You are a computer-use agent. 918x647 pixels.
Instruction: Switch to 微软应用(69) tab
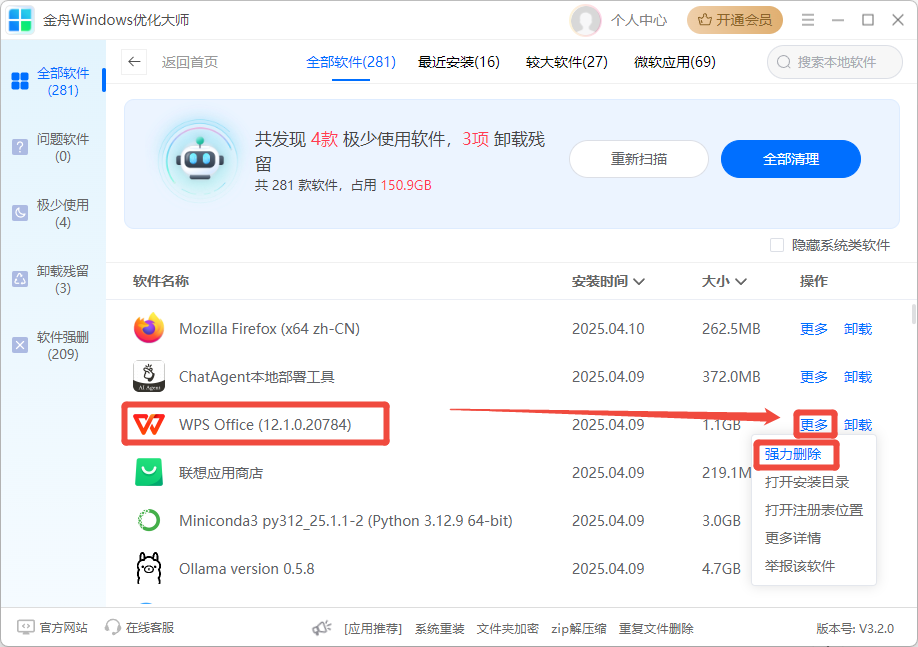(674, 62)
